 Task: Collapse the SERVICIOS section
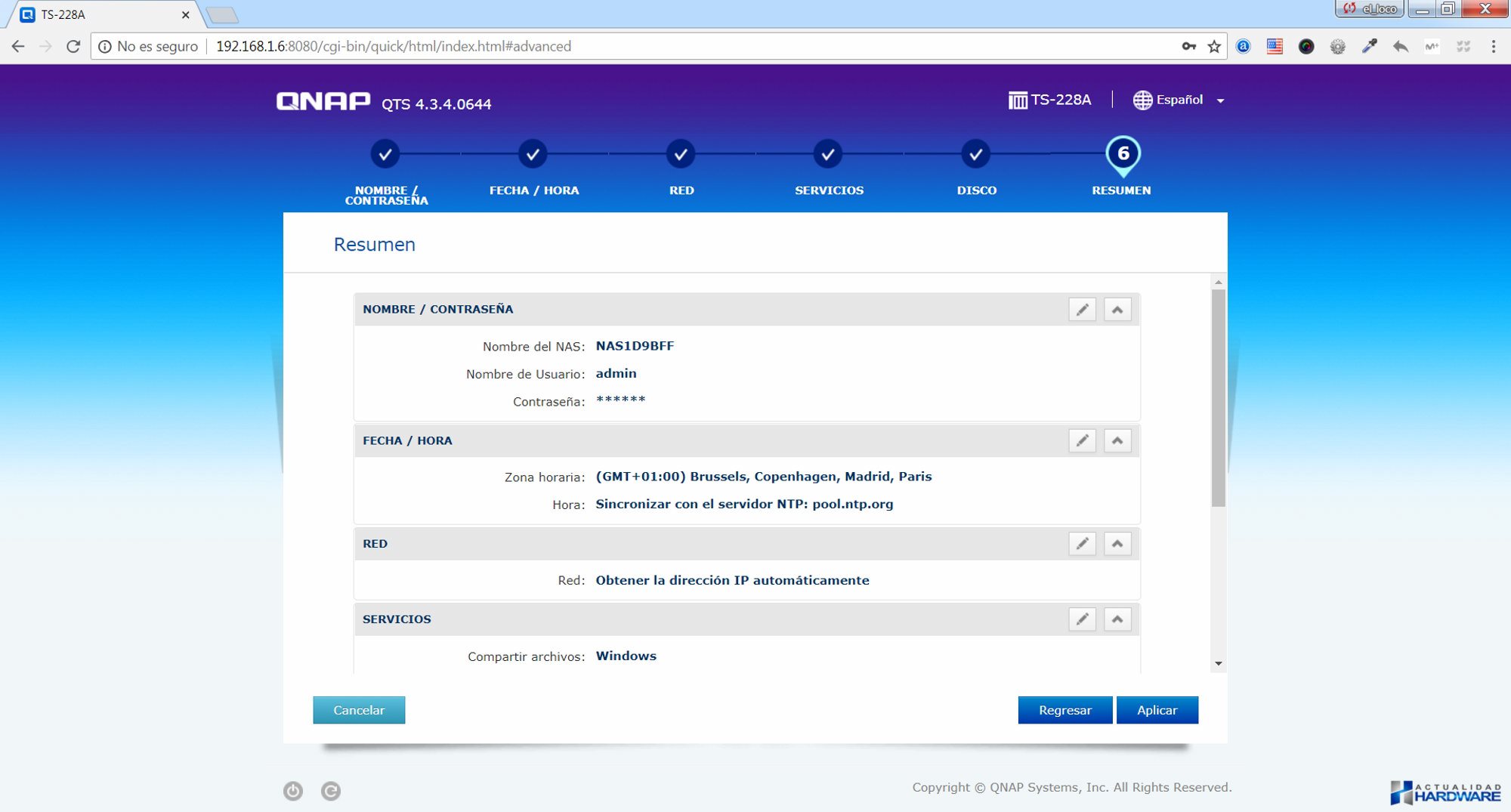[1117, 619]
